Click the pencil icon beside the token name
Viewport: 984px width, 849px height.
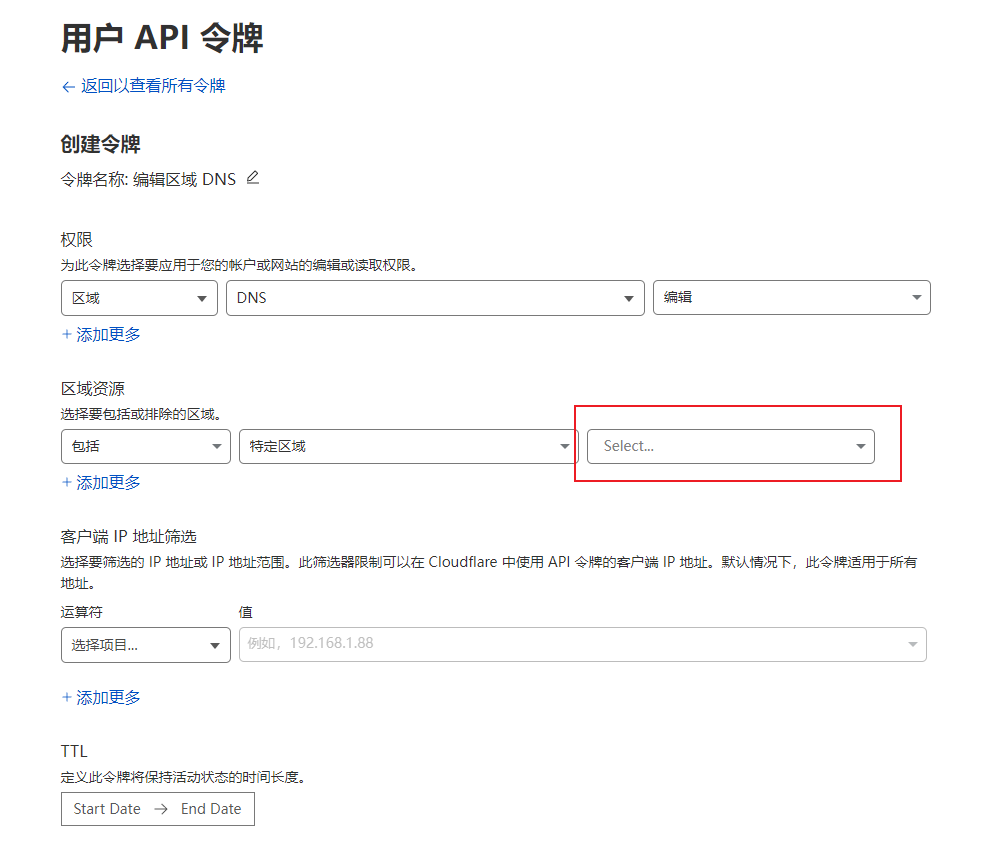tap(252, 178)
